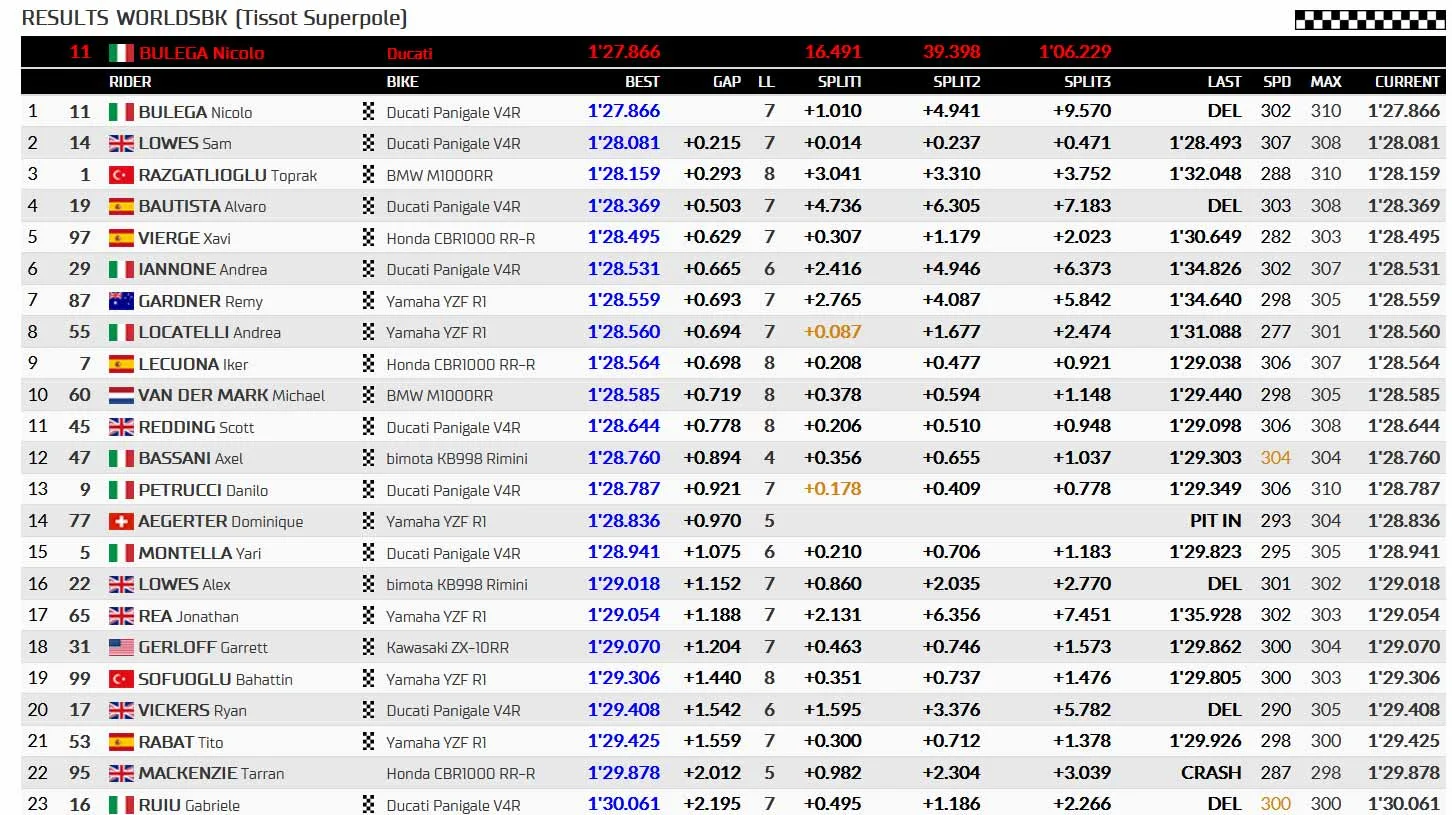Click last lap time '1'35.928'
This screenshot has width=1452, height=815.
[1205, 616]
